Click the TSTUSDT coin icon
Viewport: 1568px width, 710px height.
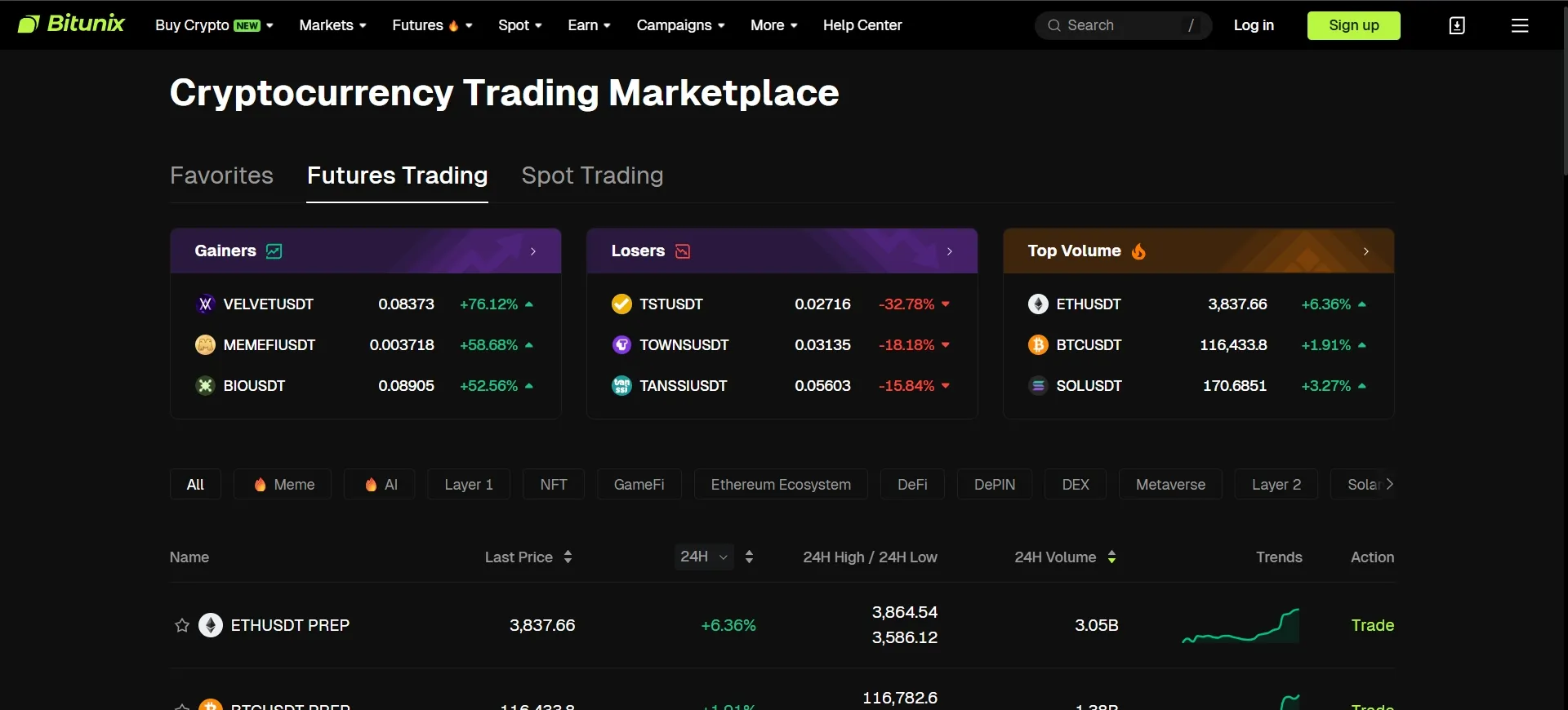(x=621, y=304)
